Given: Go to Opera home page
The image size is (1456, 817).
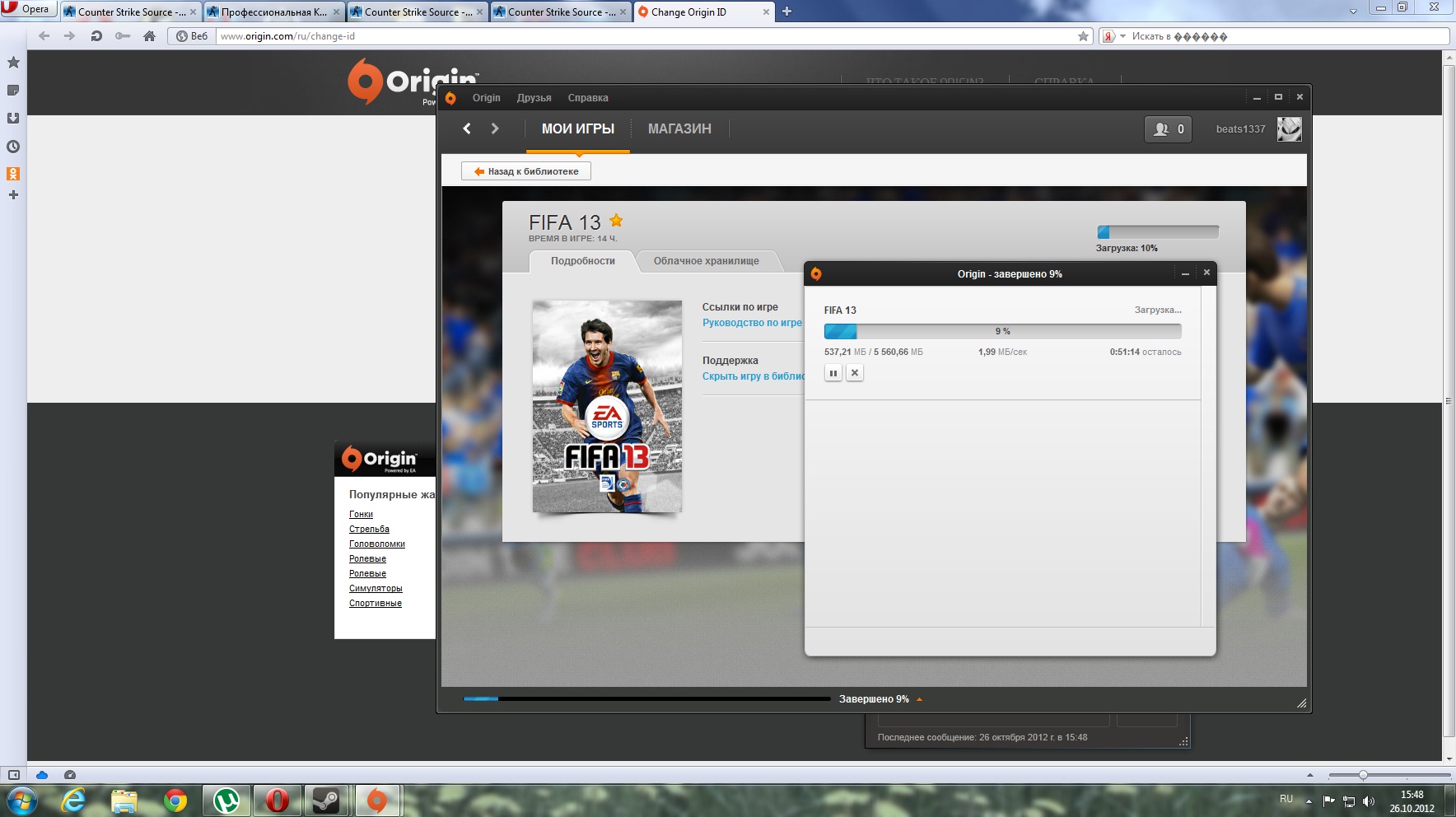Looking at the screenshot, I should pos(149,36).
